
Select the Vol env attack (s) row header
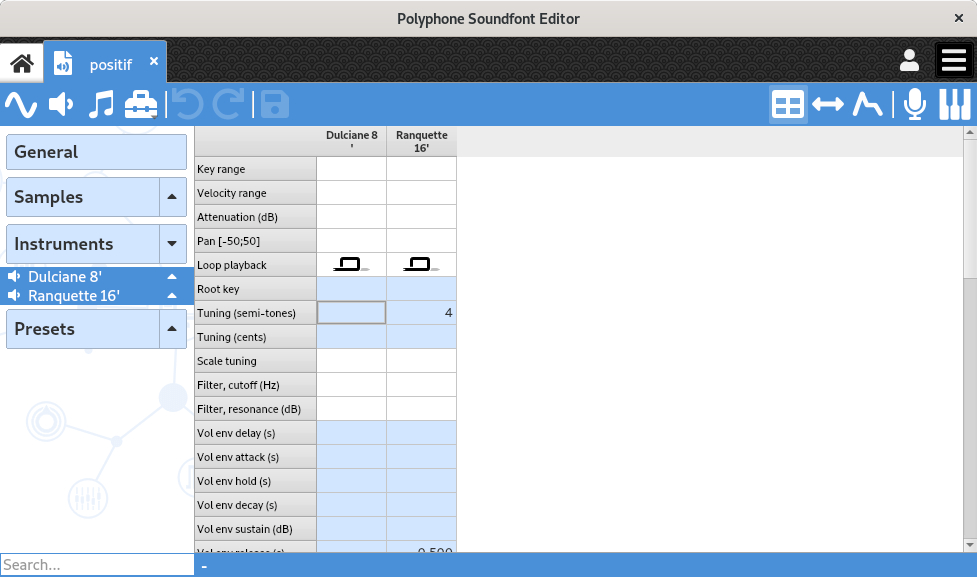(255, 457)
